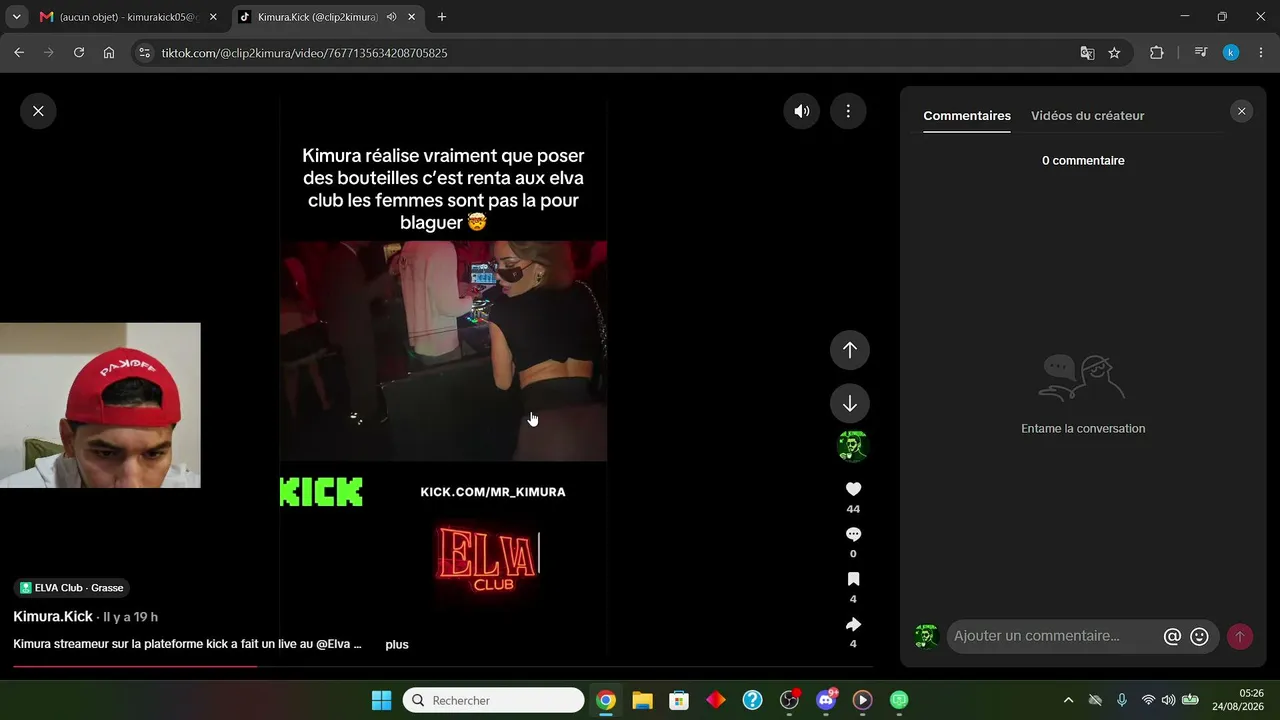Check the battery status icon
The height and width of the screenshot is (720, 1280).
click(x=1190, y=700)
